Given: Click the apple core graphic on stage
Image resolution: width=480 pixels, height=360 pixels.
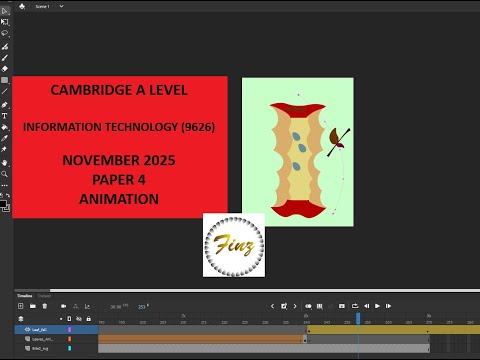Looking at the screenshot, I should [298, 160].
